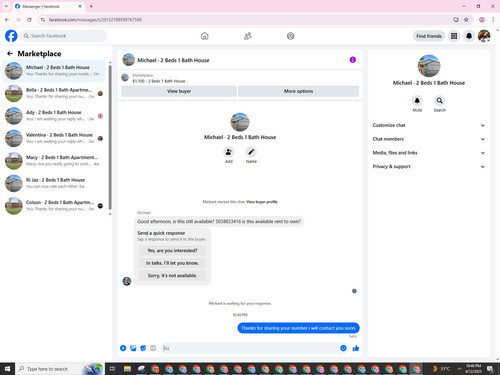This screenshot has width=500, height=375.
Task: Expand the Chat members section
Action: (429, 139)
